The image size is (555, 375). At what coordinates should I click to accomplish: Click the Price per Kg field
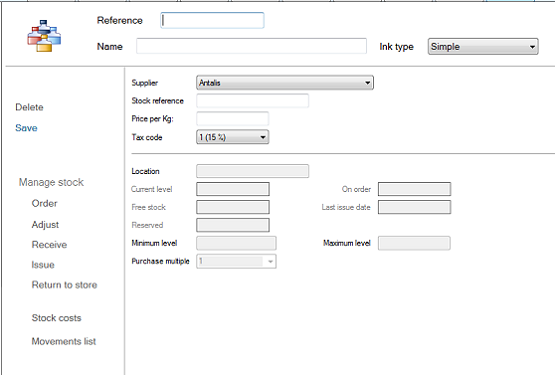coord(233,119)
